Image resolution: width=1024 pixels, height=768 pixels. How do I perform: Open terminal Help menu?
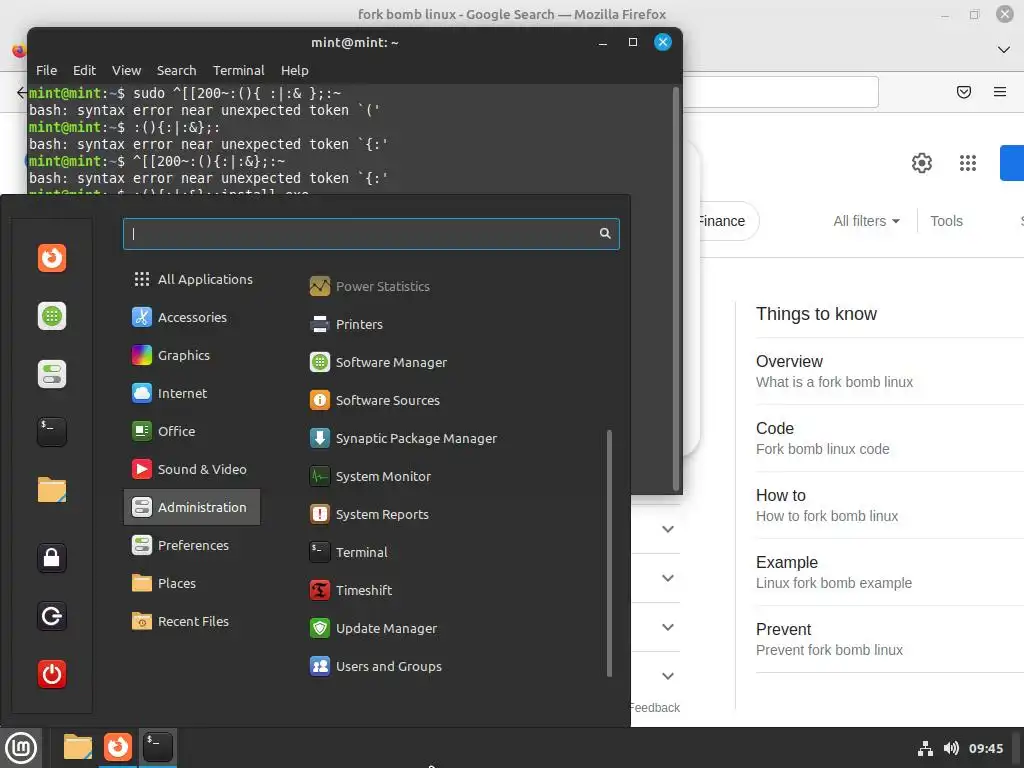(x=295, y=71)
